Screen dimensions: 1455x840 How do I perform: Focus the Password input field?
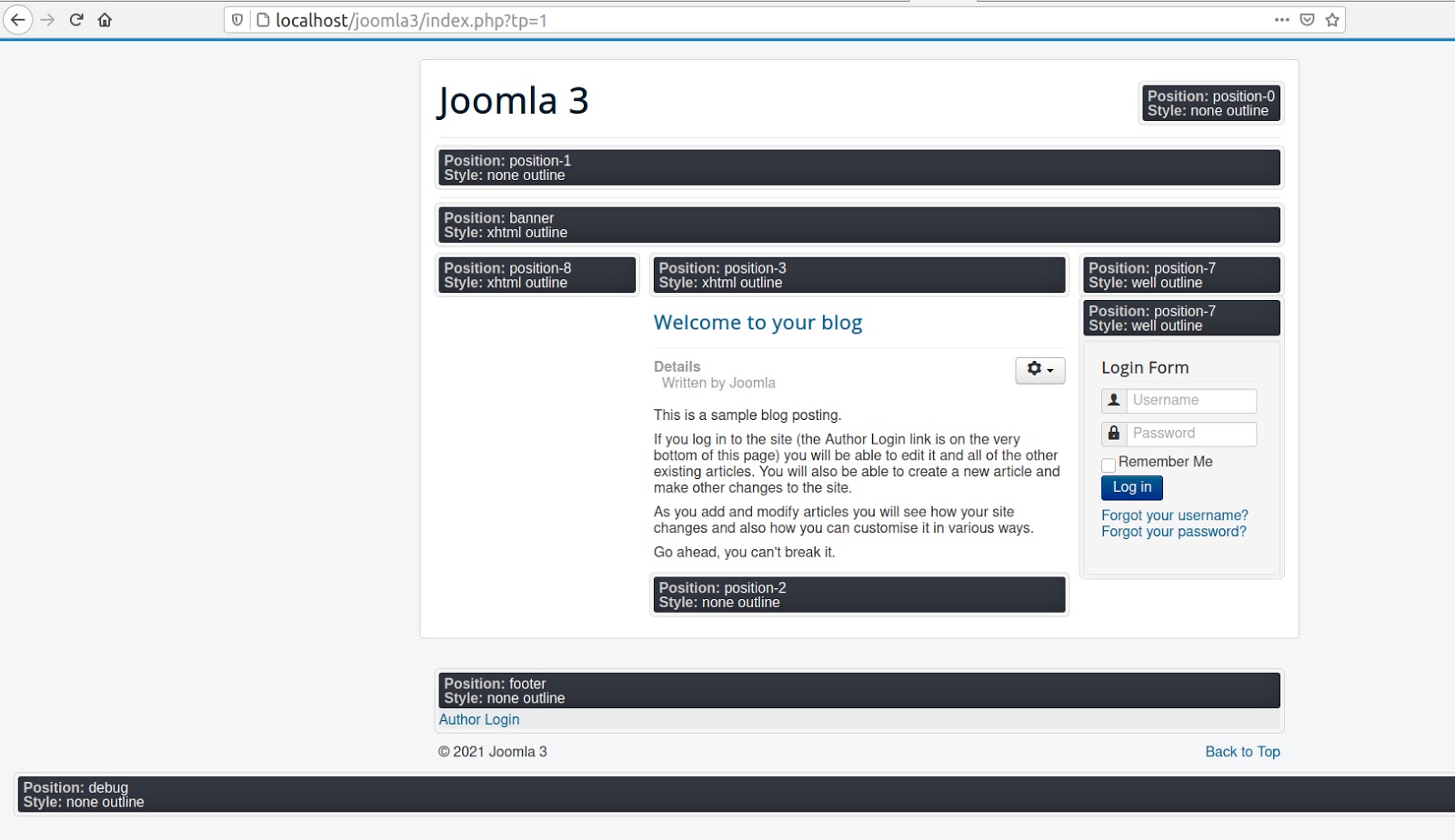pyautogui.click(x=1191, y=434)
